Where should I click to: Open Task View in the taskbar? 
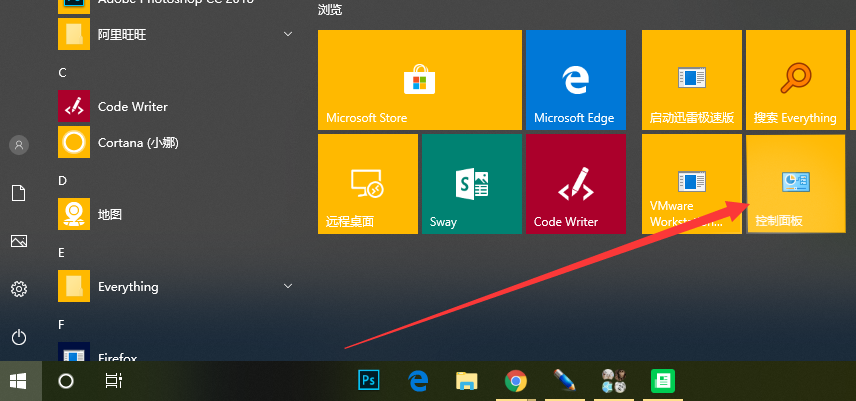tap(114, 381)
